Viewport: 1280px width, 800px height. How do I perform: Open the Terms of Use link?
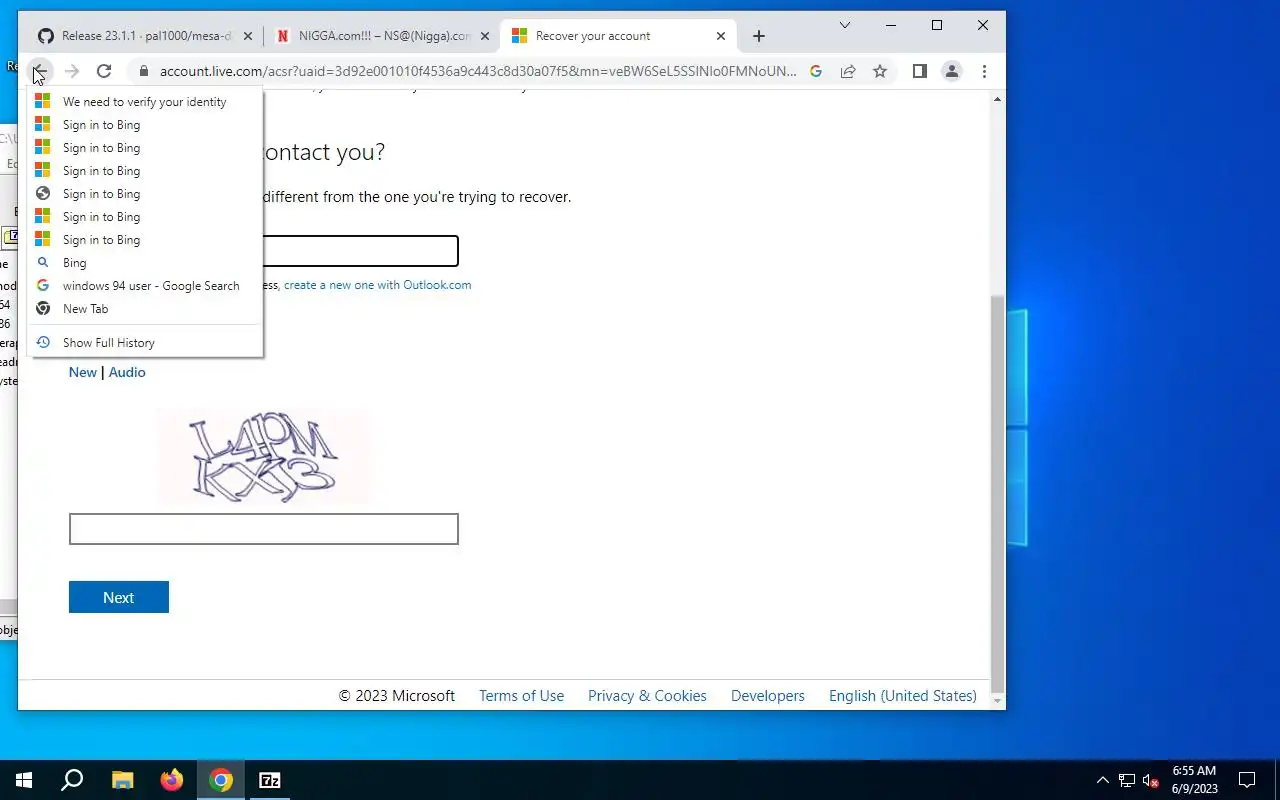(x=521, y=696)
